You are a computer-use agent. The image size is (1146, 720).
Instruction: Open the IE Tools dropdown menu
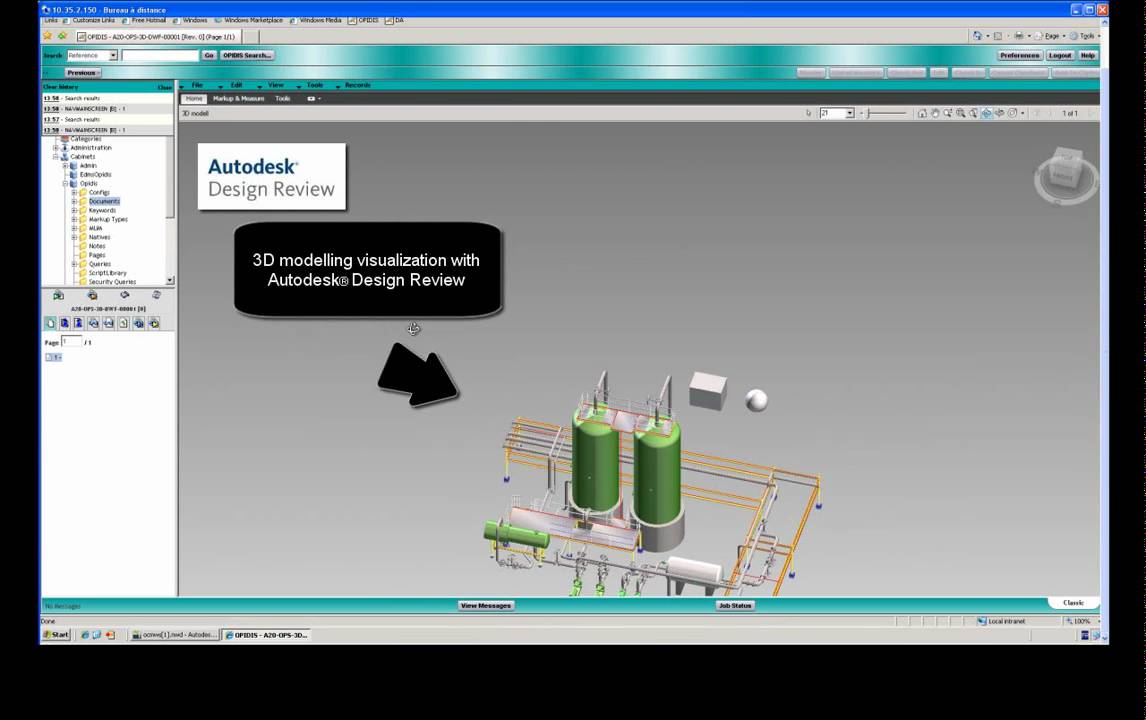click(x=1085, y=36)
